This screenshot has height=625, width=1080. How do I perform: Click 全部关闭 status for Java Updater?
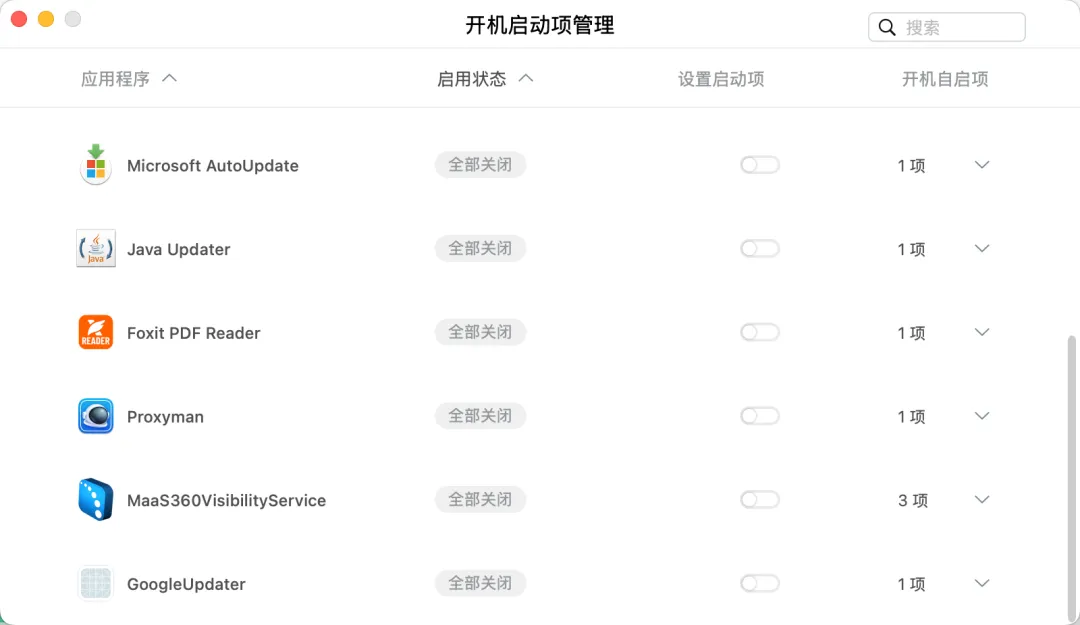pyautogui.click(x=480, y=249)
